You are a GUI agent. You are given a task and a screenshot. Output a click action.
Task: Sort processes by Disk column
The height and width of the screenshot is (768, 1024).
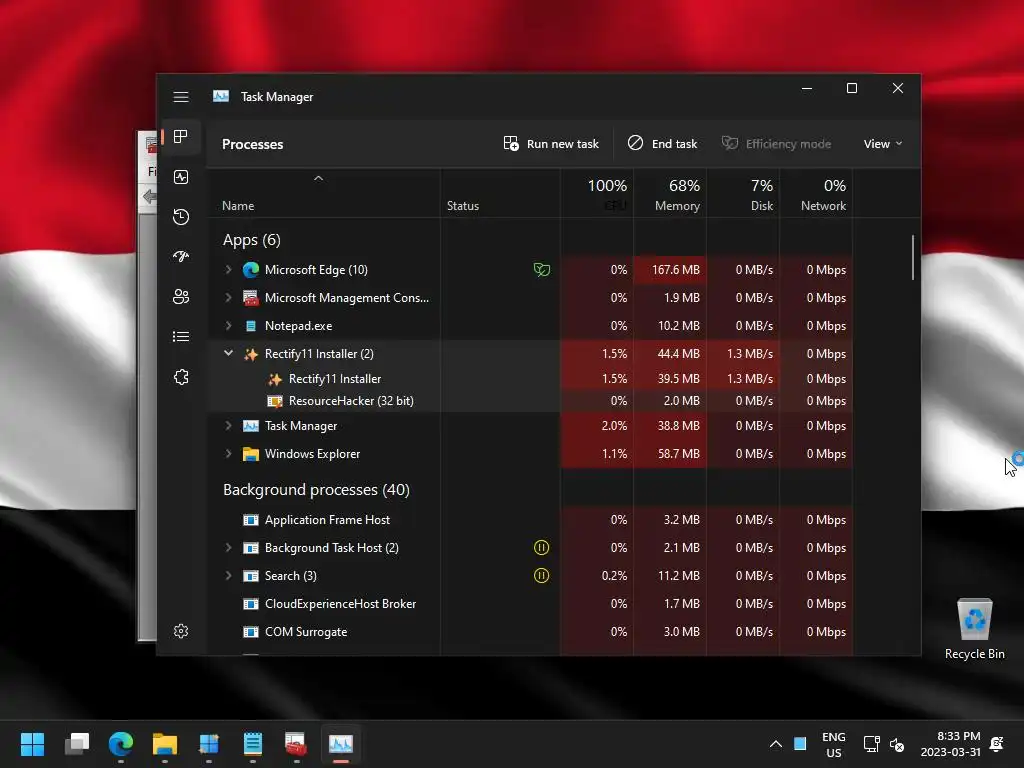[x=743, y=194]
